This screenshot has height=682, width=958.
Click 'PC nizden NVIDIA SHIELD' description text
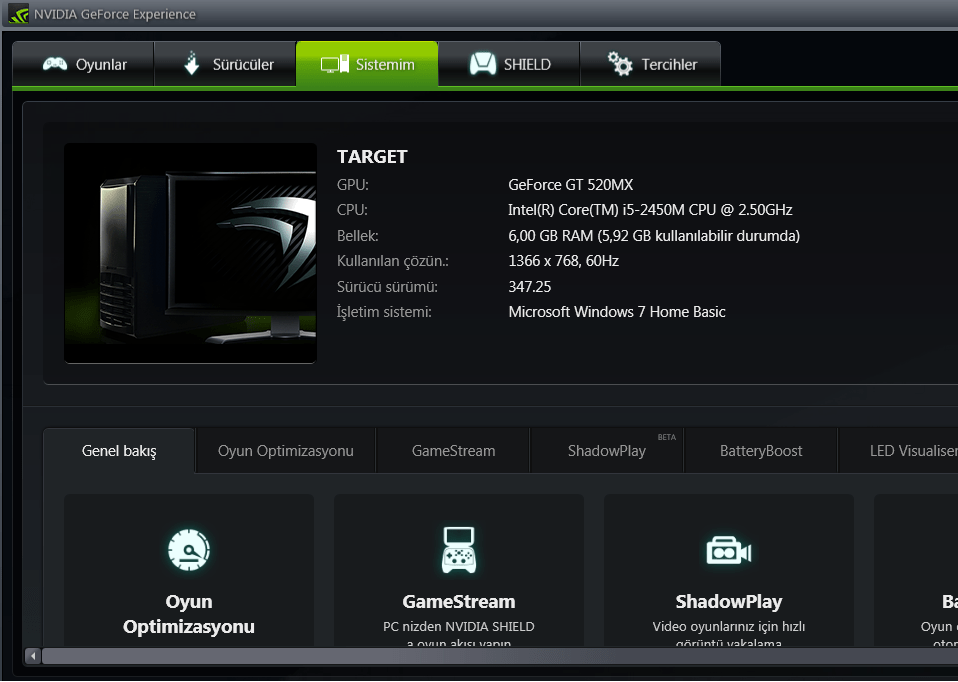[x=459, y=626]
